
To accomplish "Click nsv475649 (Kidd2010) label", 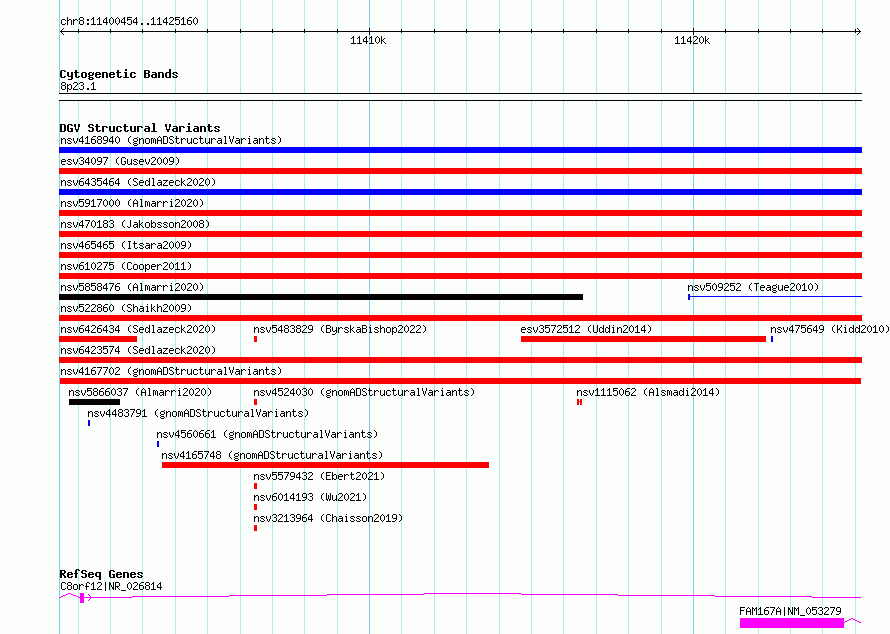I will pyautogui.click(x=830, y=329).
